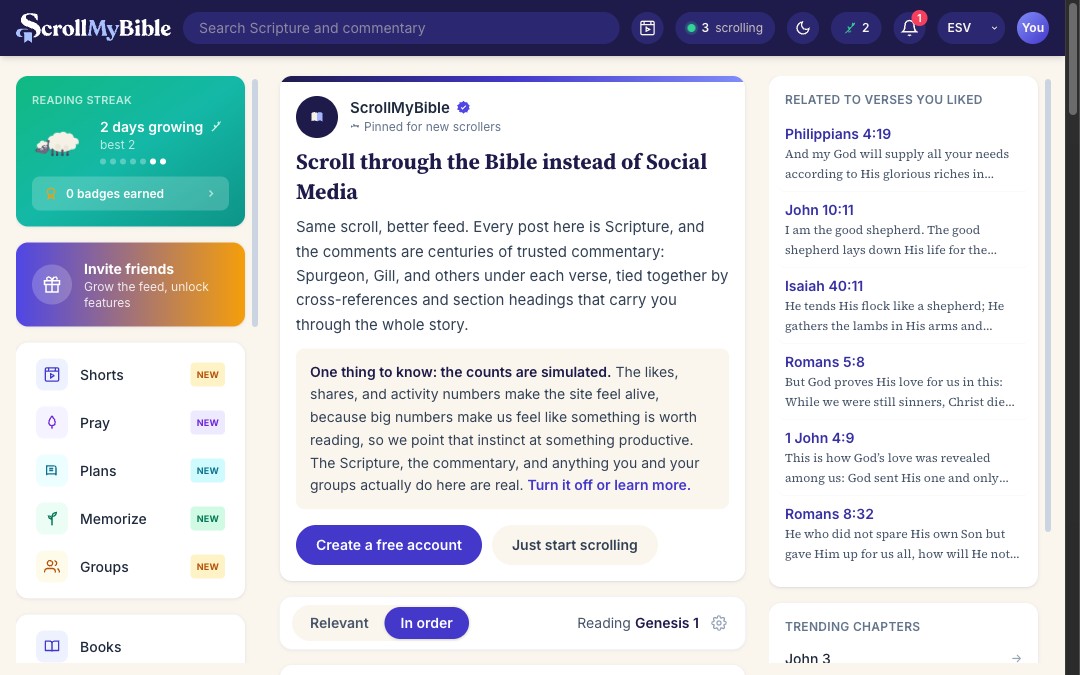Open Groups from the sidebar menu
1080x675 pixels.
tap(130, 567)
